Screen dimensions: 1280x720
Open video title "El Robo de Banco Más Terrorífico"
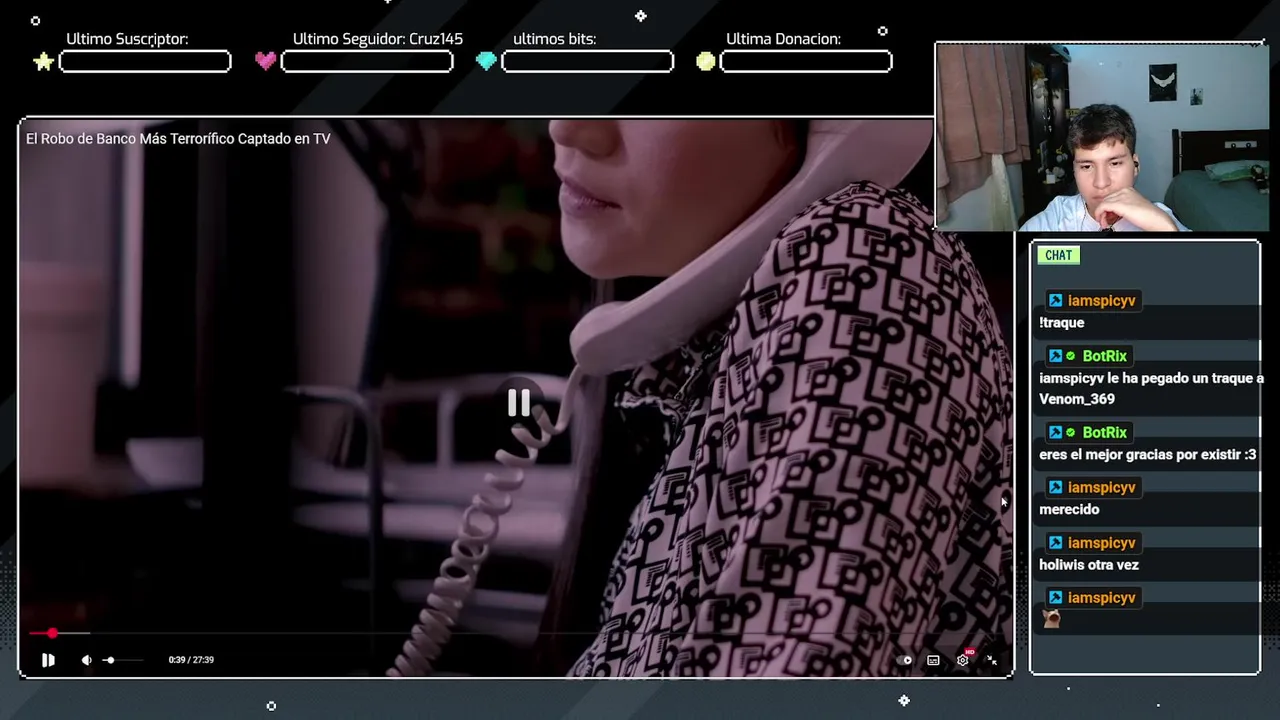178,139
